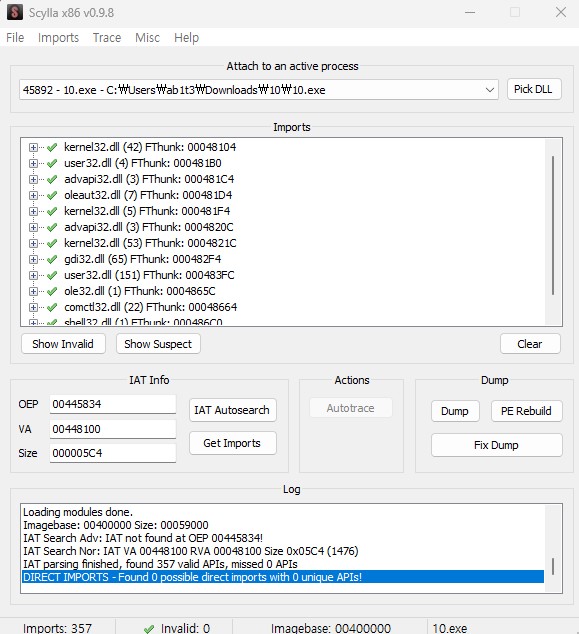This screenshot has height=634, width=579.
Task: Click green checkmark beside comctl32.dll (22)
Action: pos(52,307)
